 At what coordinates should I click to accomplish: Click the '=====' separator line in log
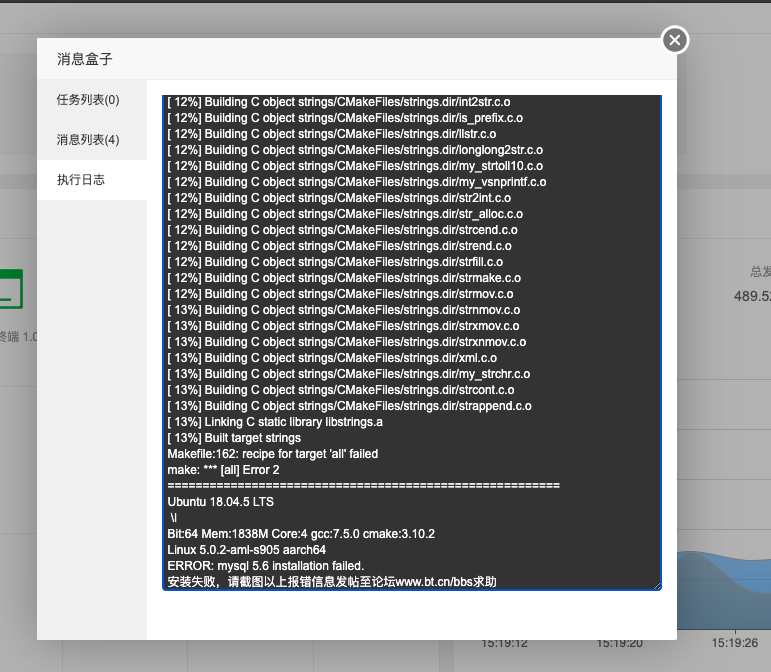363,486
